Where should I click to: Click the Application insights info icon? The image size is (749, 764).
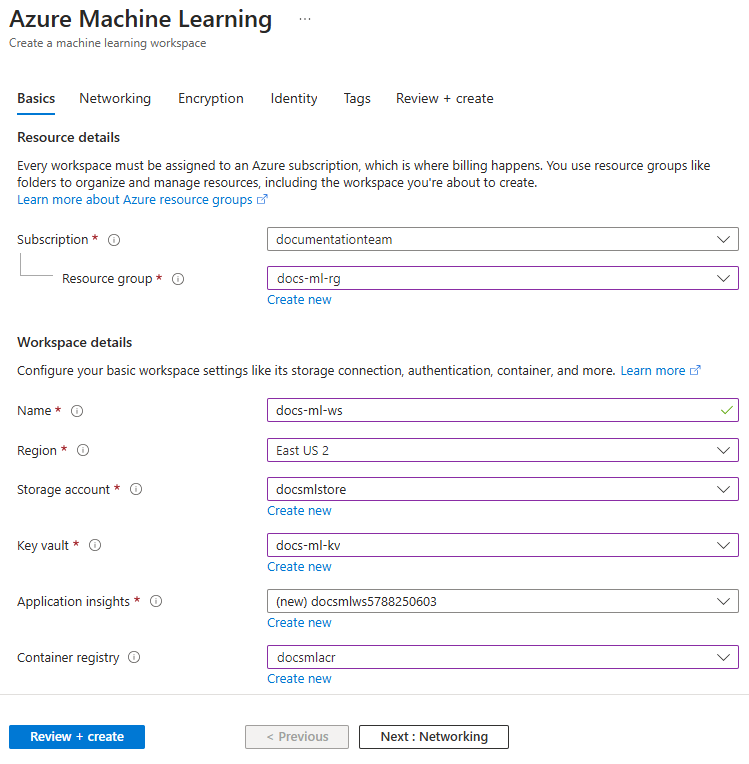point(156,601)
